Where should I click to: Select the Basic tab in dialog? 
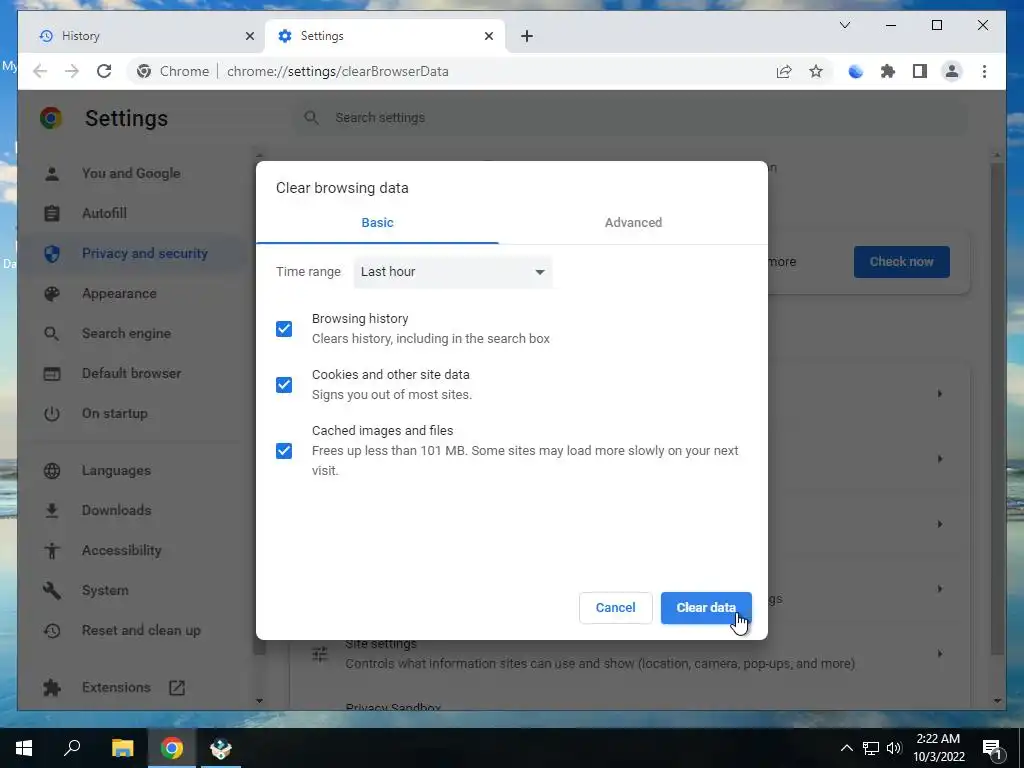click(377, 223)
